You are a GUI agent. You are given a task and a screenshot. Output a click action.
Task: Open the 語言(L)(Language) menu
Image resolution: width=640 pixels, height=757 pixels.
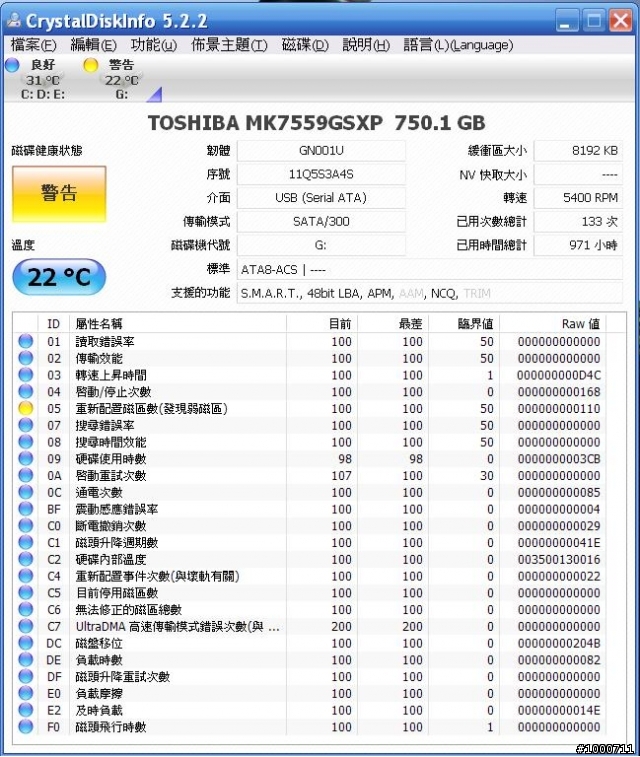(x=458, y=45)
